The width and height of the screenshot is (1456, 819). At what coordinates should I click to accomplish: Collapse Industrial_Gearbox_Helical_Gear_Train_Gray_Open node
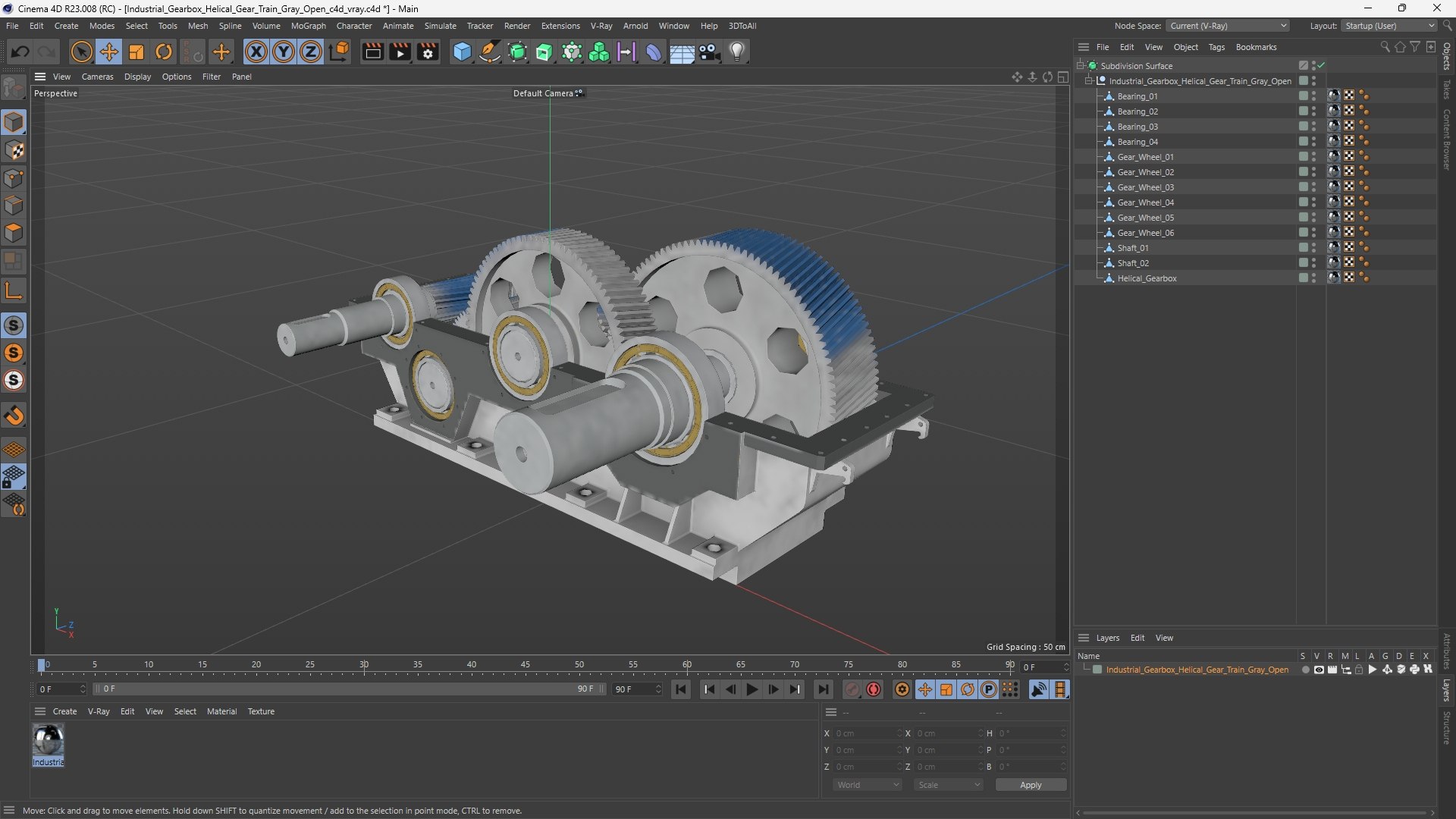(x=1088, y=81)
